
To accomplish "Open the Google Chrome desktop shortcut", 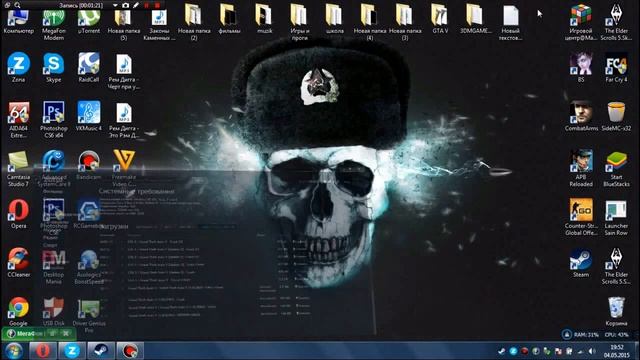I will point(18,311).
